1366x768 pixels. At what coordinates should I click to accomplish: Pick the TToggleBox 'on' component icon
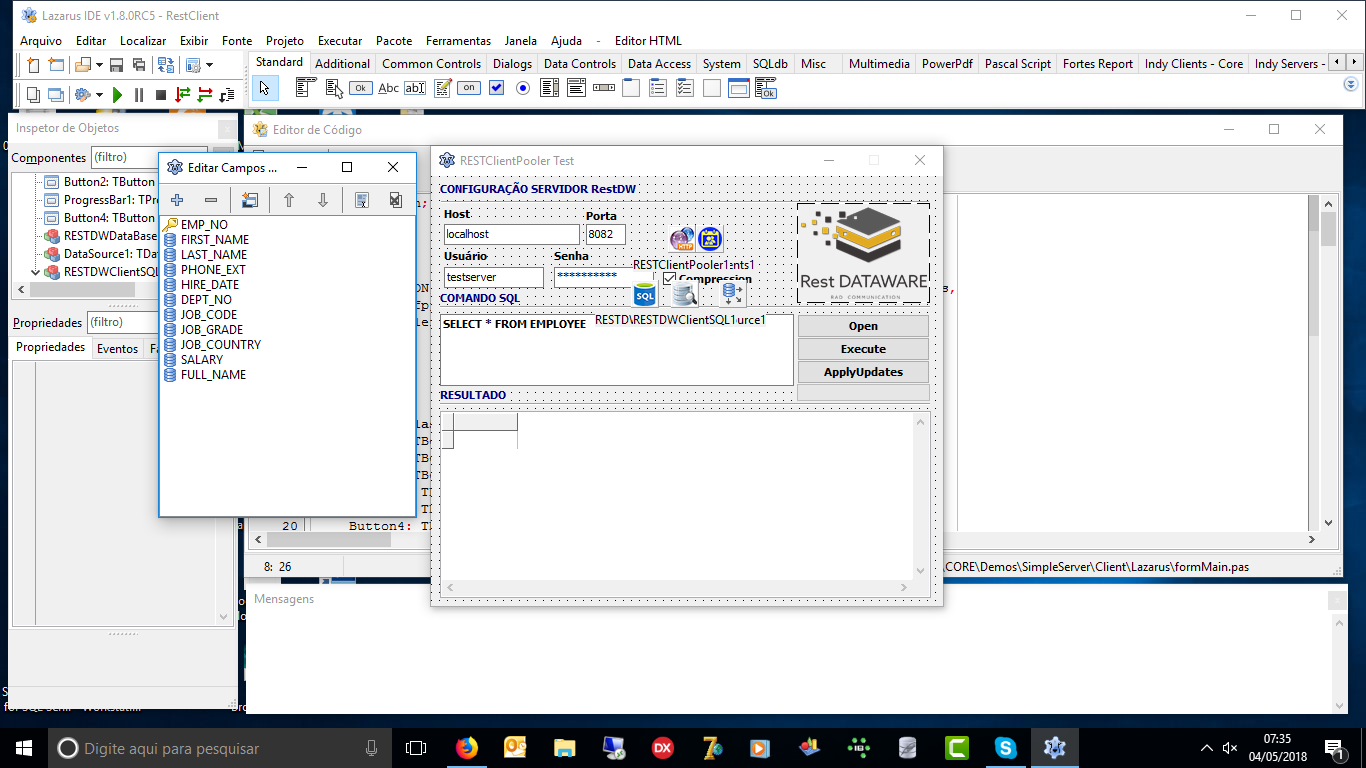[x=469, y=88]
